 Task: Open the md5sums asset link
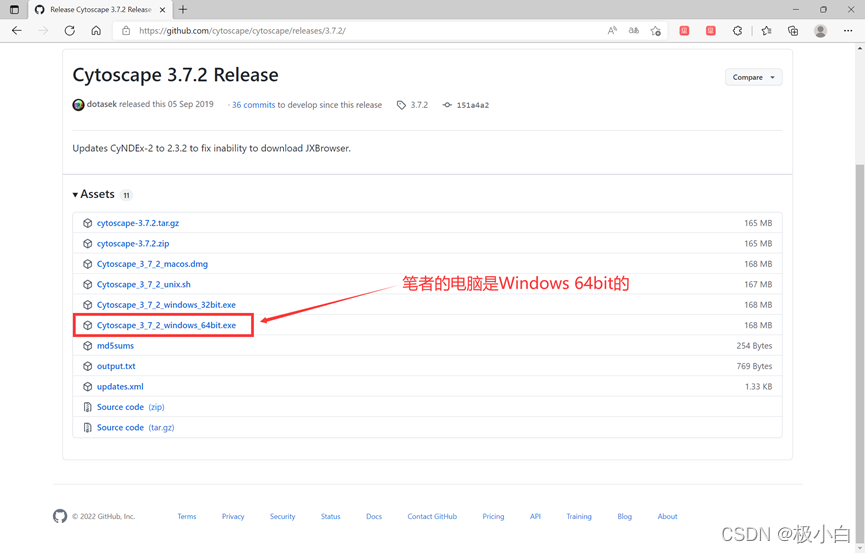pyautogui.click(x=115, y=345)
